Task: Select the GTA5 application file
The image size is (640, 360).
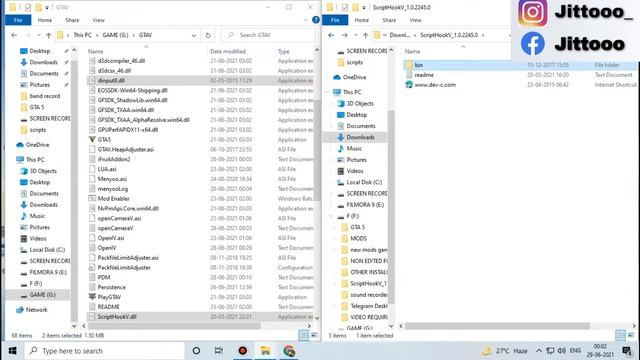Action: (x=104, y=139)
